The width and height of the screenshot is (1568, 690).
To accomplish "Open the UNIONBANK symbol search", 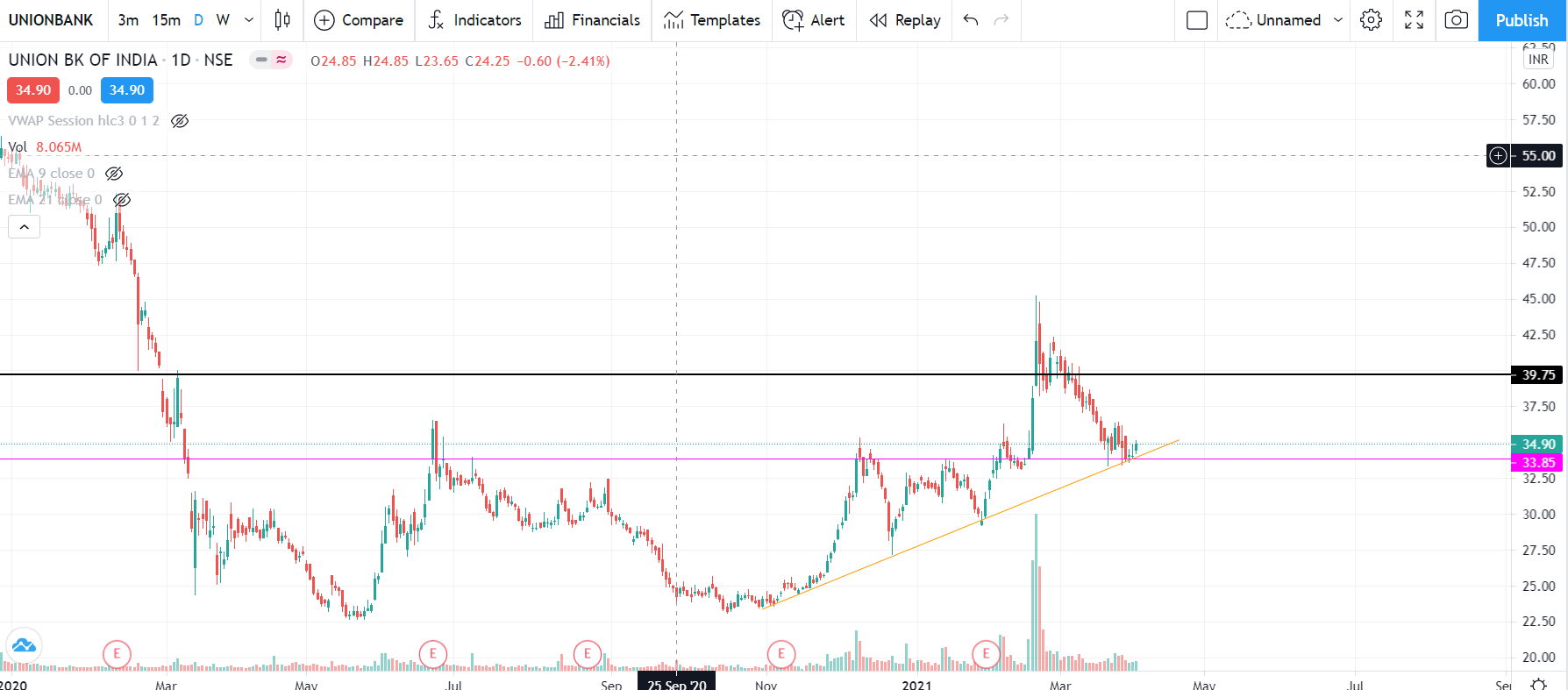I will click(51, 20).
